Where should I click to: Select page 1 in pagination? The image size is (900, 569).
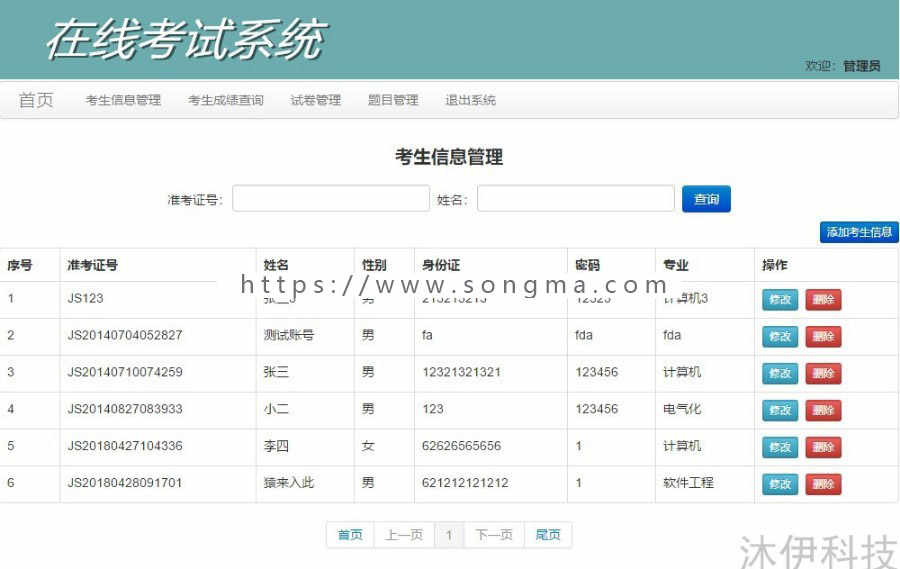449,535
